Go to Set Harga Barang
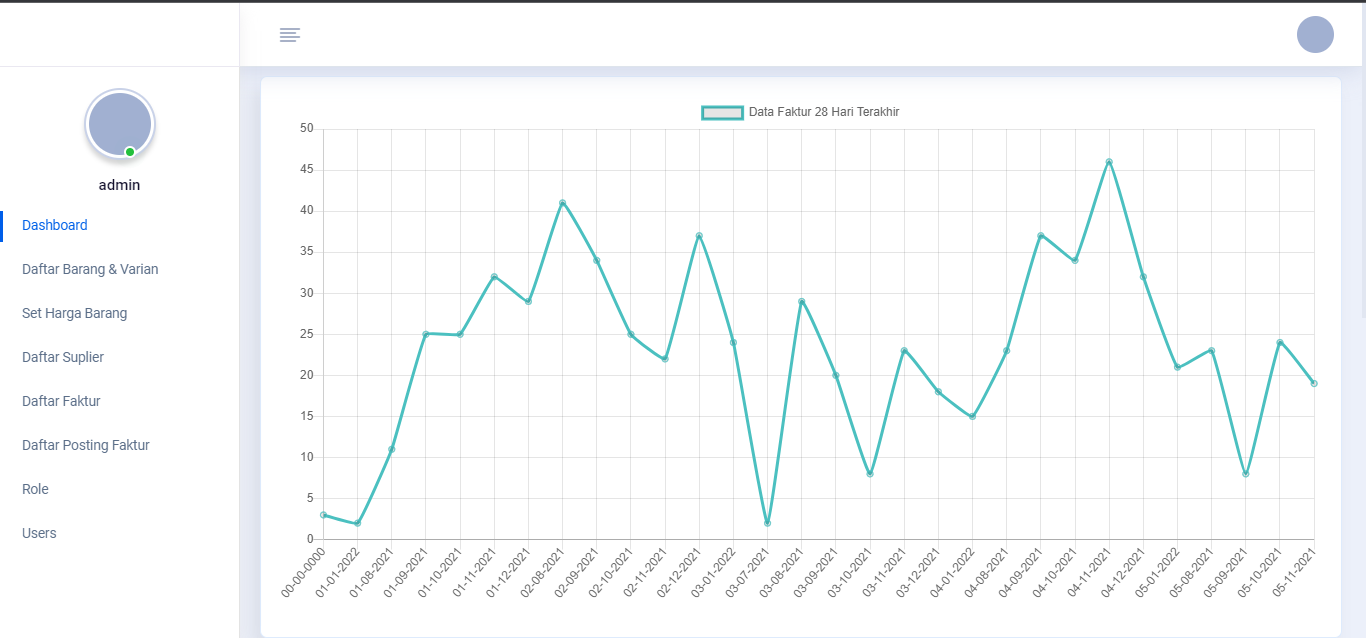 [x=75, y=313]
